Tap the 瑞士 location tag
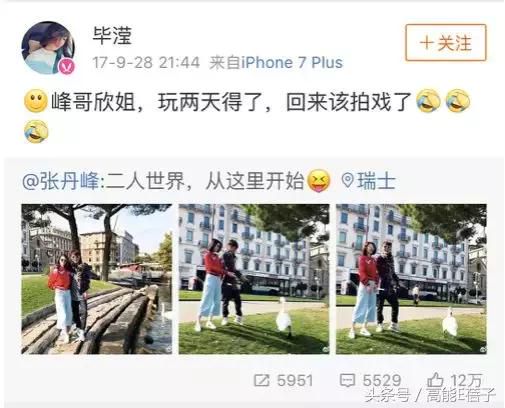The height and width of the screenshot is (408, 505). point(376,181)
